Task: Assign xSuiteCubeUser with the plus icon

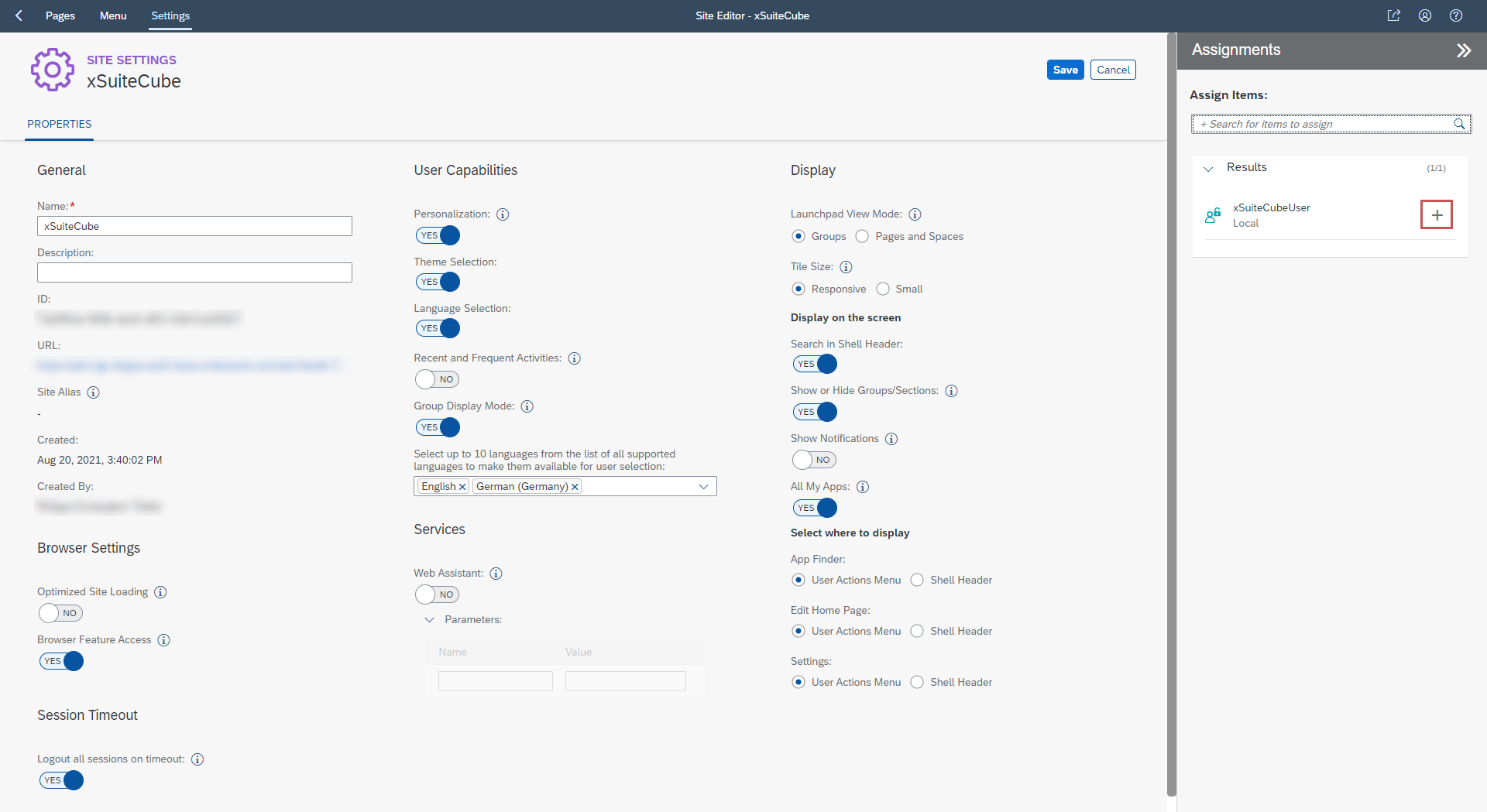Action: click(1436, 215)
